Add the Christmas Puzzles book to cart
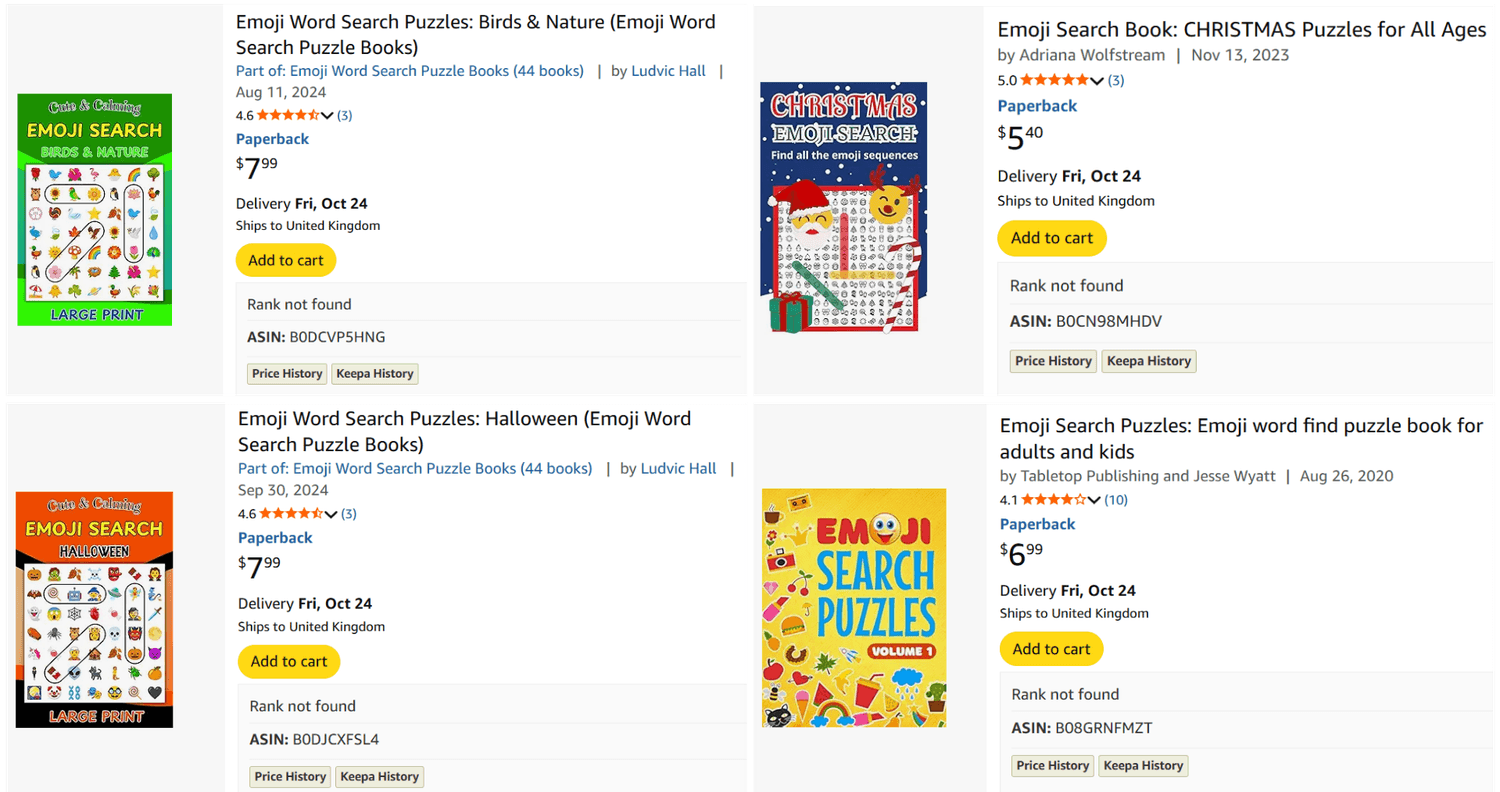Viewport: 1500px width, 792px height. point(1052,238)
